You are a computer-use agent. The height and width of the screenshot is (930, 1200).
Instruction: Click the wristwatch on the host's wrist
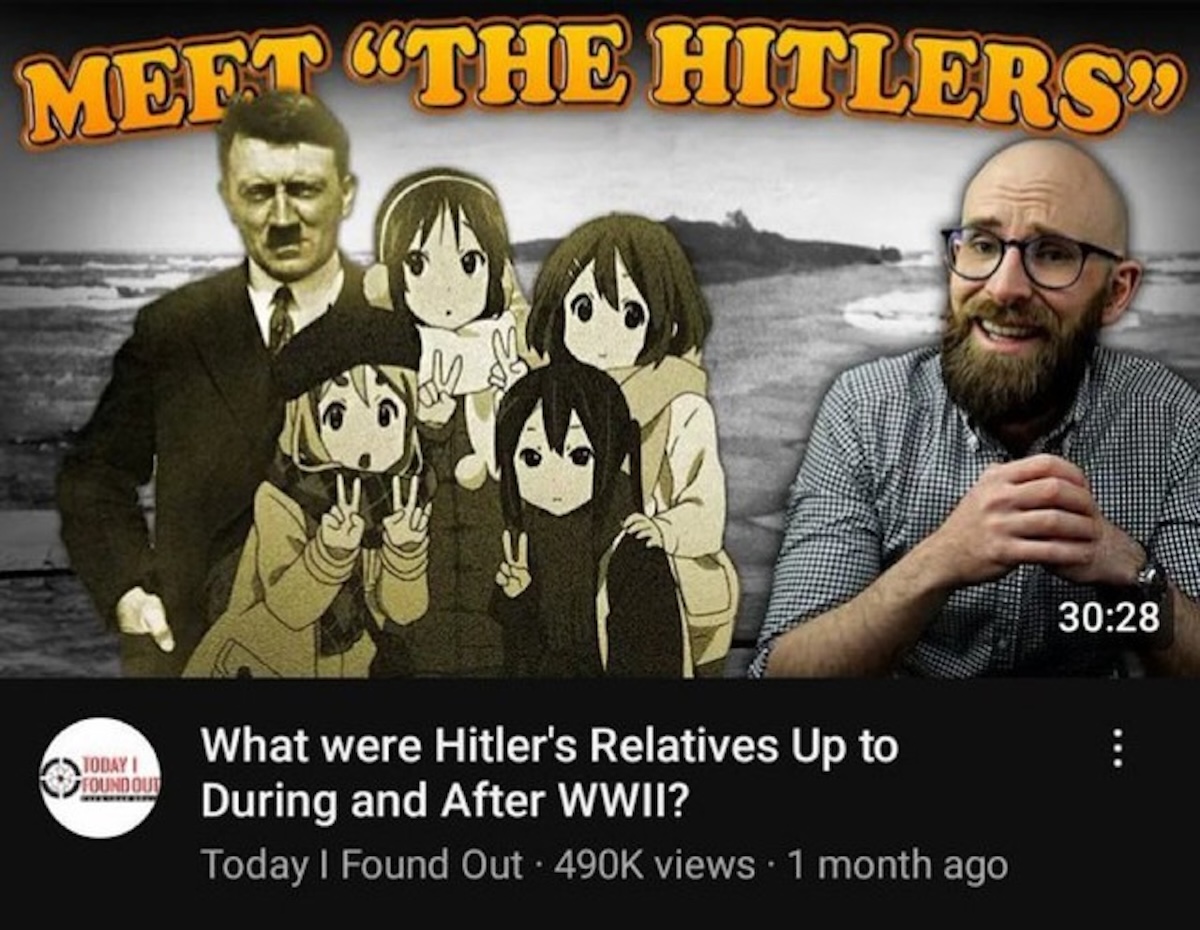[x=1150, y=588]
